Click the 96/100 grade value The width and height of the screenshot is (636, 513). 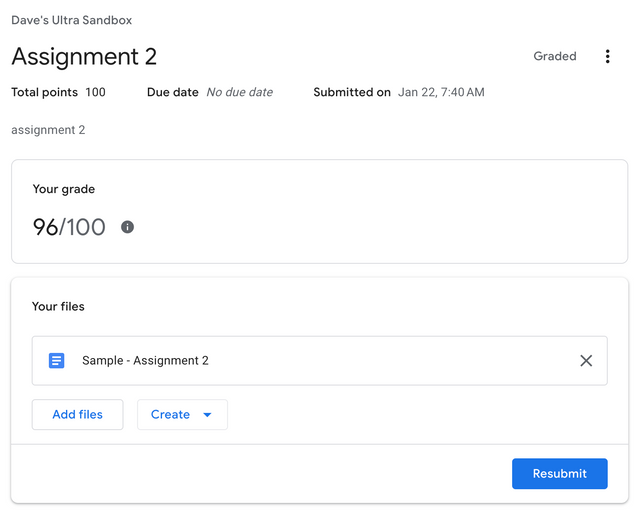[69, 227]
